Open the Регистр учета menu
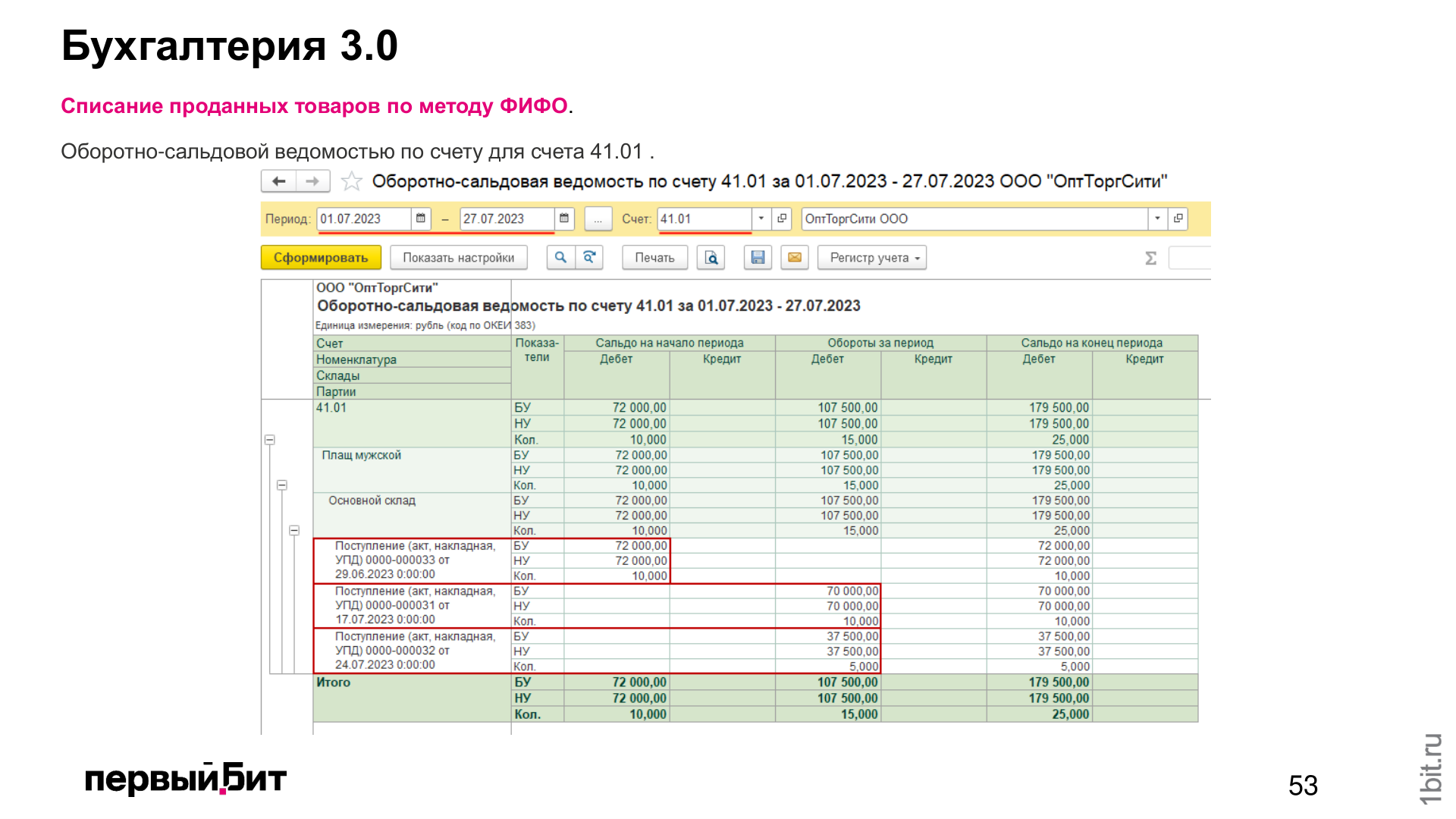The width and height of the screenshot is (1456, 819). (x=872, y=258)
